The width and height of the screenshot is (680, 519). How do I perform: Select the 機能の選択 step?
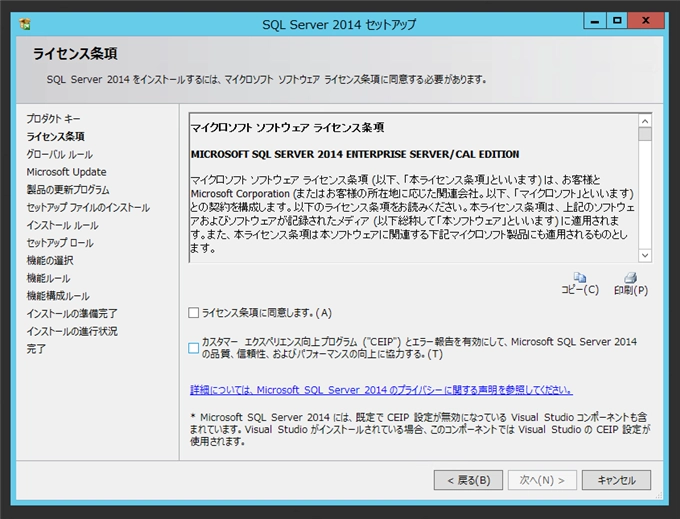50,260
